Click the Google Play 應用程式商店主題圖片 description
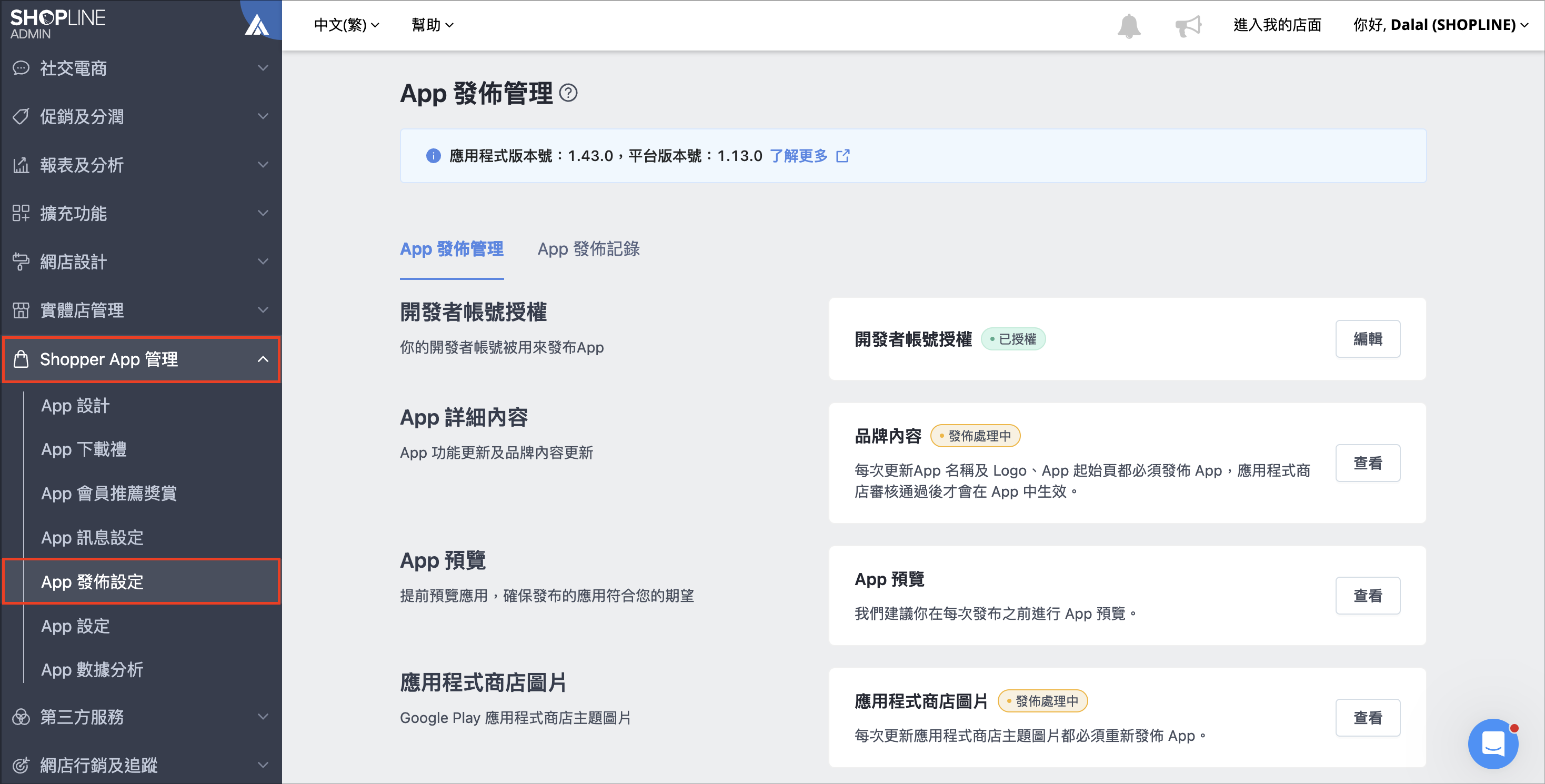 coord(515,718)
